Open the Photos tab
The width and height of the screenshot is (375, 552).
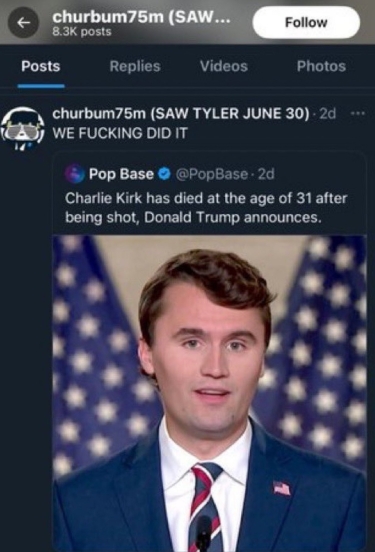click(321, 66)
